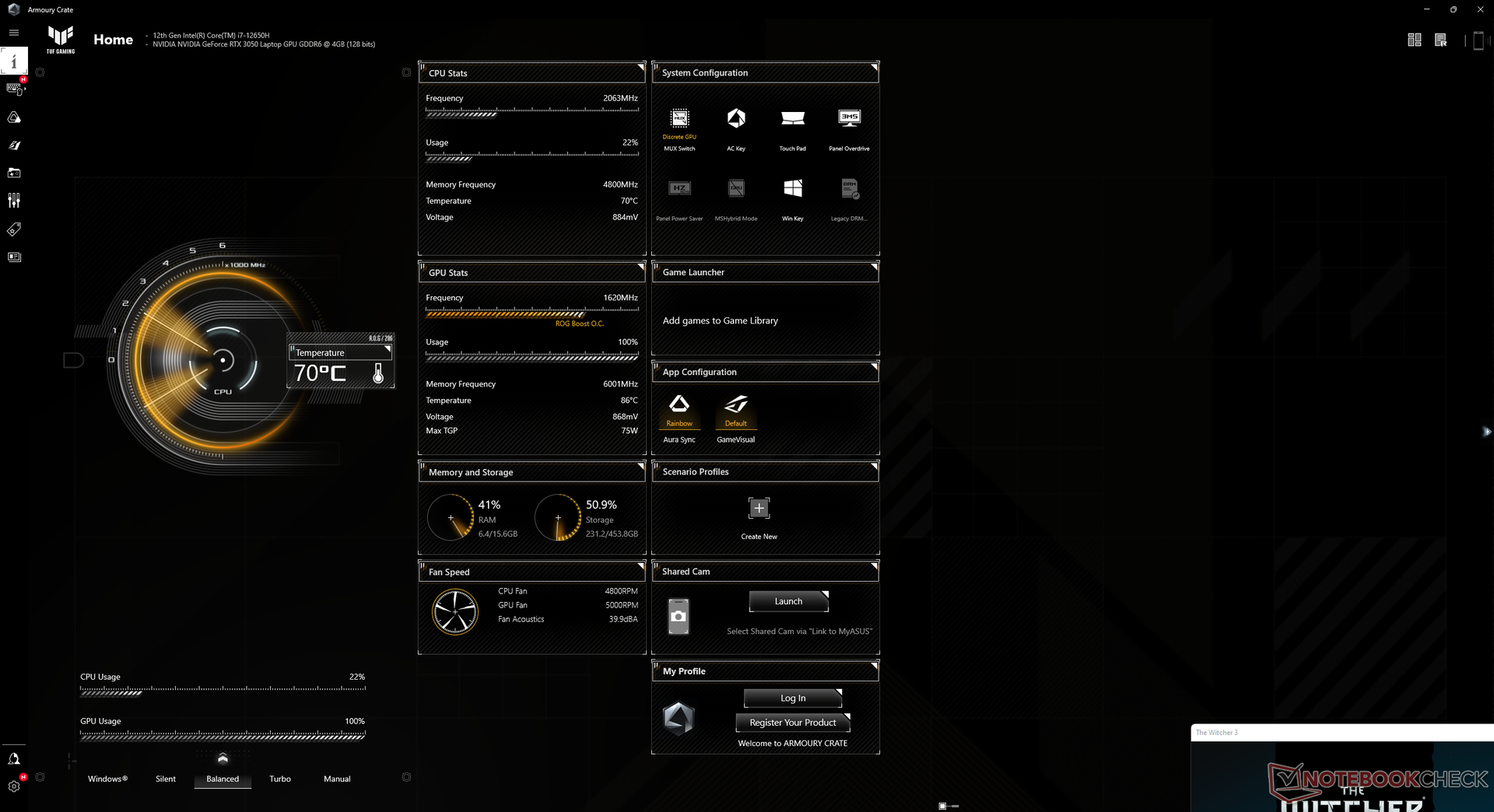Viewport: 1494px width, 812px height.
Task: Expand the Scenario Profiles panel corner
Action: pos(874,467)
